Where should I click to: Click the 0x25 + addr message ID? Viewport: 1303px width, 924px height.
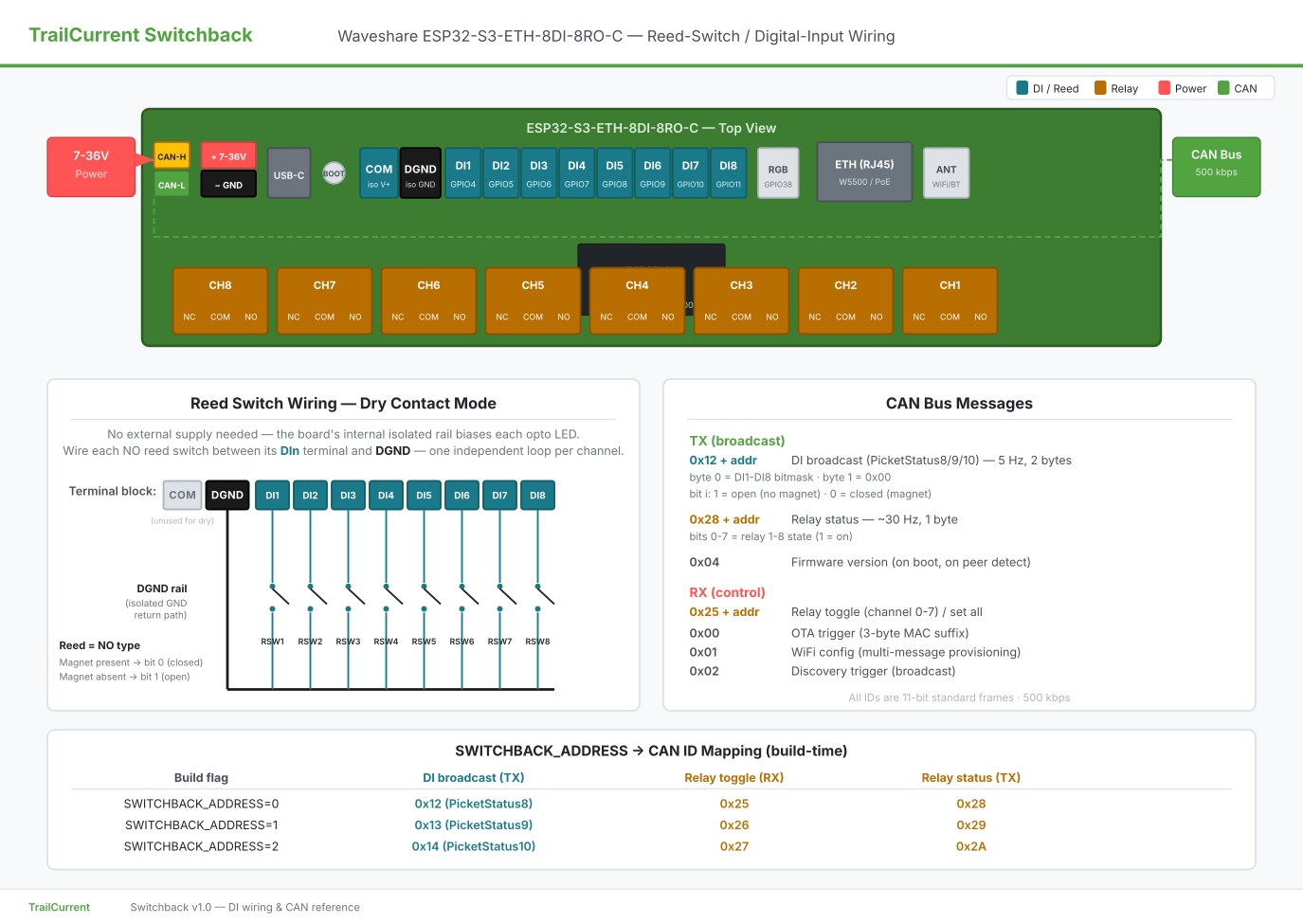pyautogui.click(x=724, y=612)
